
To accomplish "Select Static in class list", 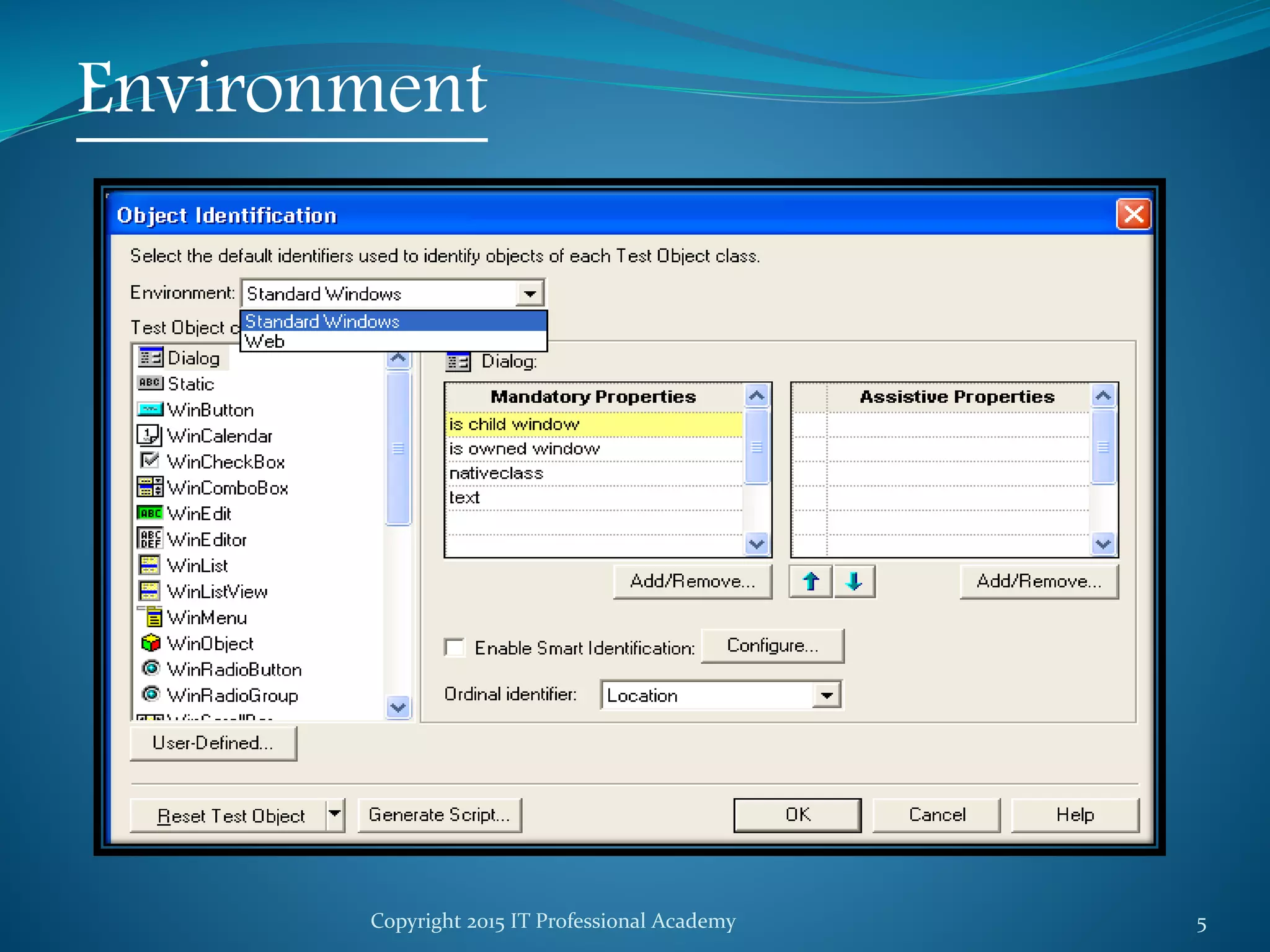I will pyautogui.click(x=191, y=384).
